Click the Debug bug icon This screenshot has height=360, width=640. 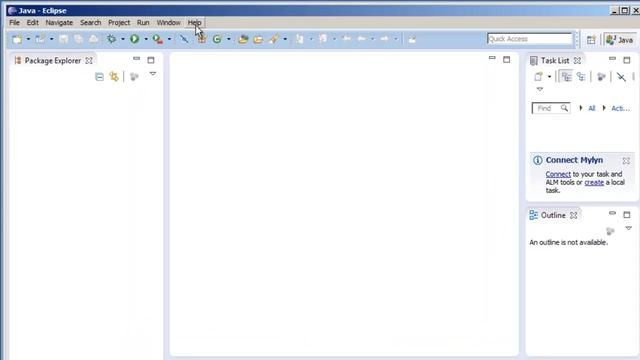click(111, 39)
